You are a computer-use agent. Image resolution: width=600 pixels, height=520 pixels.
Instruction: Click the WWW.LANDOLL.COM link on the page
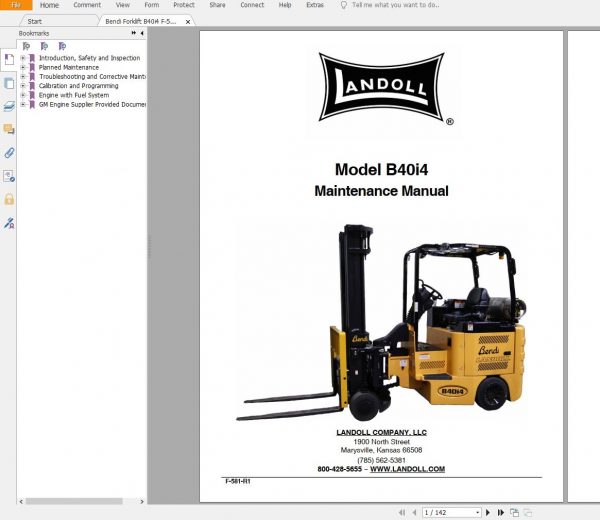click(407, 469)
